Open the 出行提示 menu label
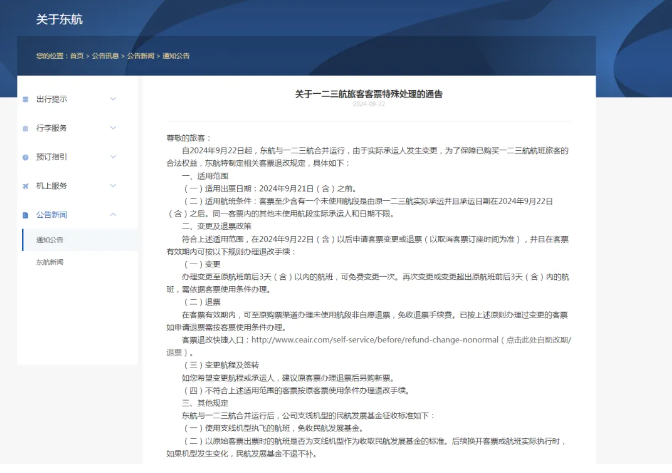 point(52,99)
